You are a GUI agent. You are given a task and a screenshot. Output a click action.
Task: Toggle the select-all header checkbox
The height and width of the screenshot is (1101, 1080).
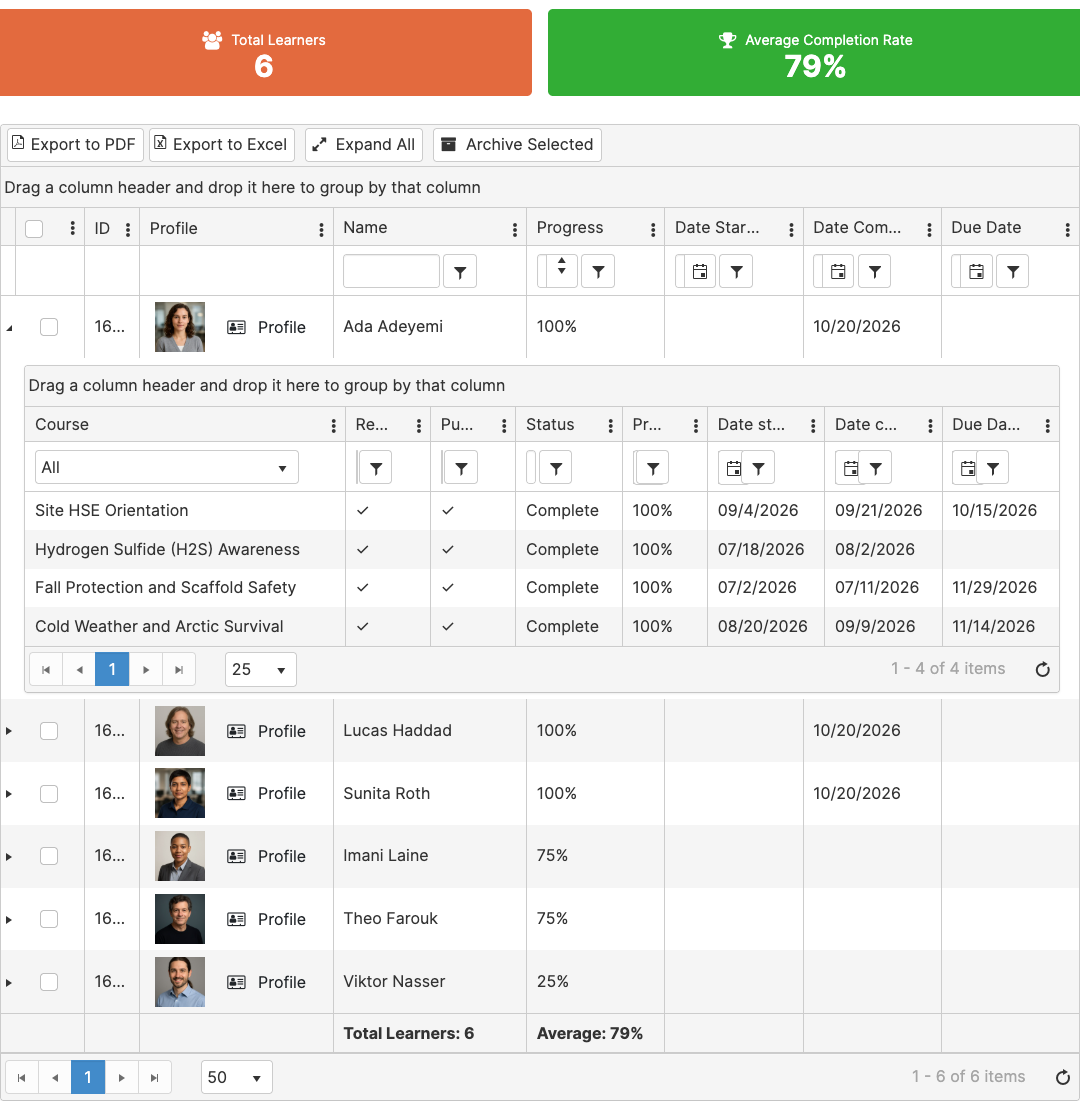34,229
